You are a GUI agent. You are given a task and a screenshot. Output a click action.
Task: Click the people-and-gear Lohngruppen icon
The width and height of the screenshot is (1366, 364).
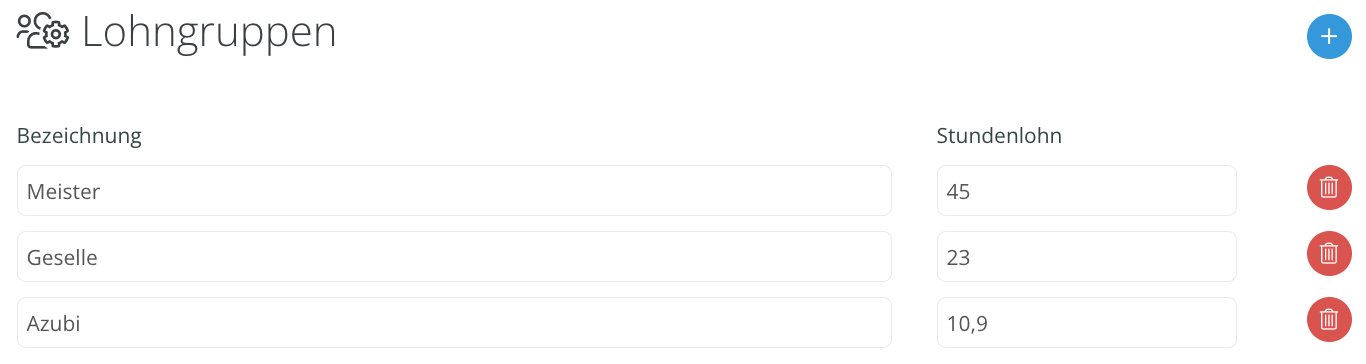pos(42,32)
